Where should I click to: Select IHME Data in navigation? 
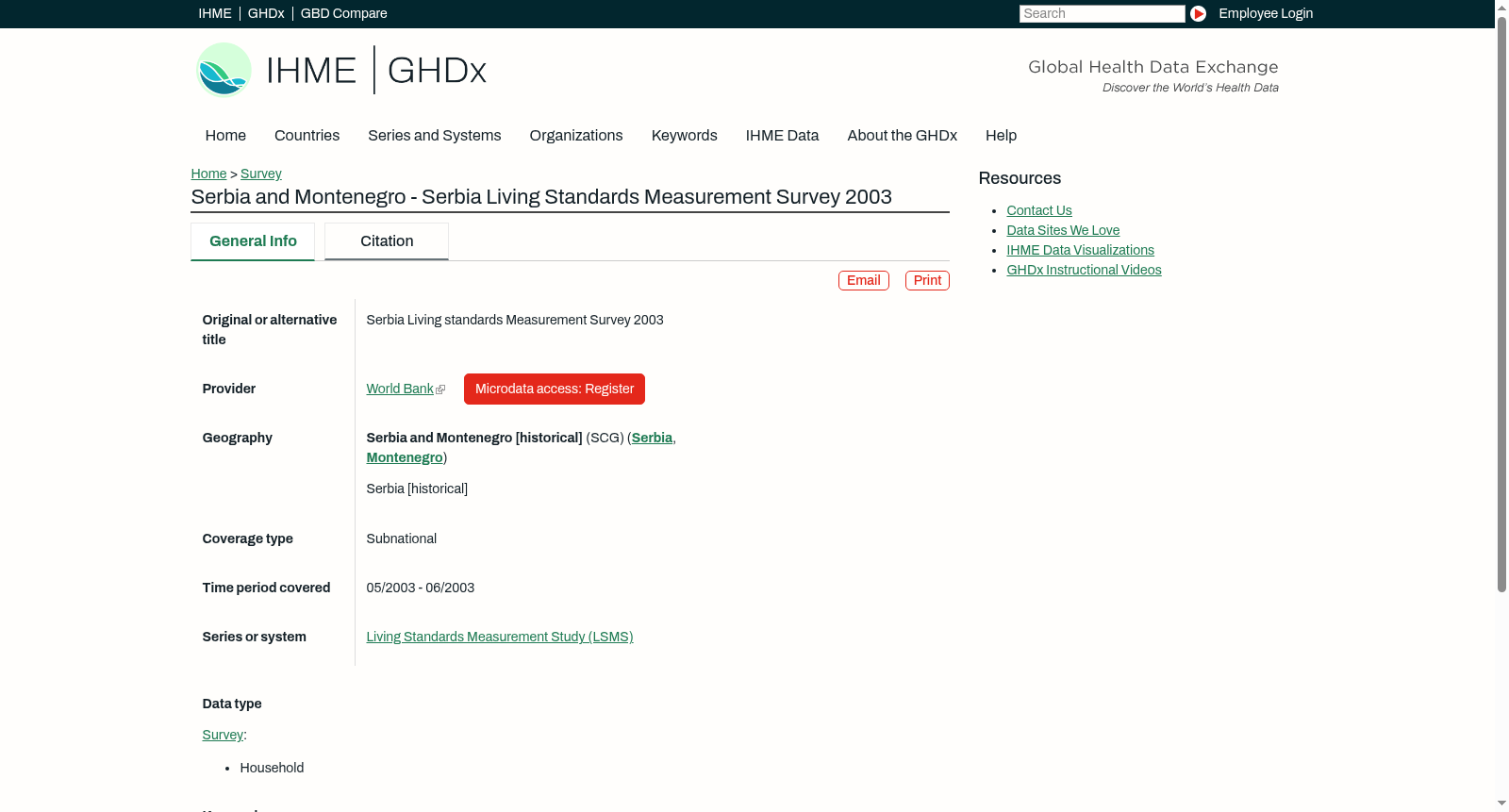point(782,136)
